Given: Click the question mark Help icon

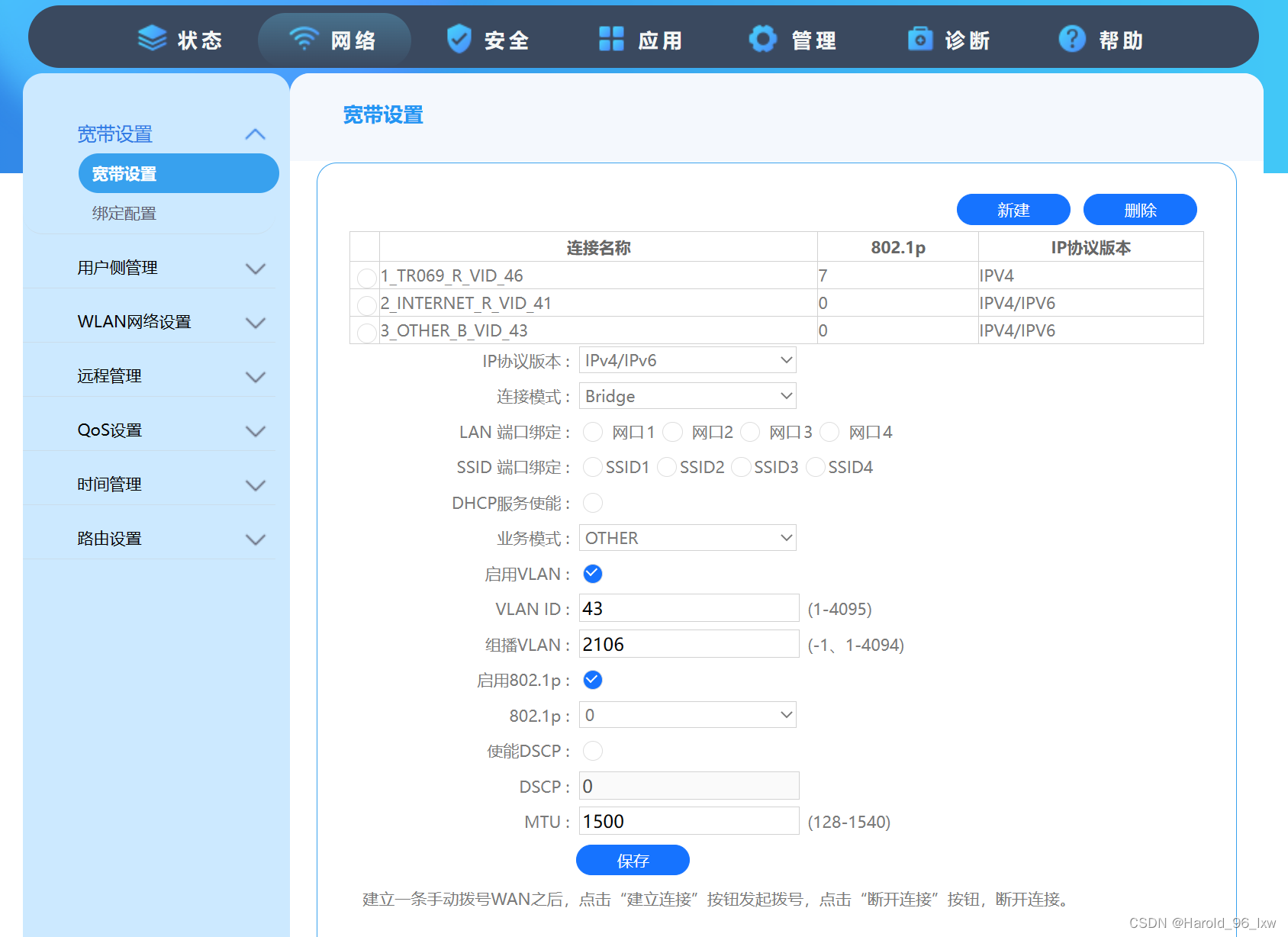Looking at the screenshot, I should click(1071, 38).
